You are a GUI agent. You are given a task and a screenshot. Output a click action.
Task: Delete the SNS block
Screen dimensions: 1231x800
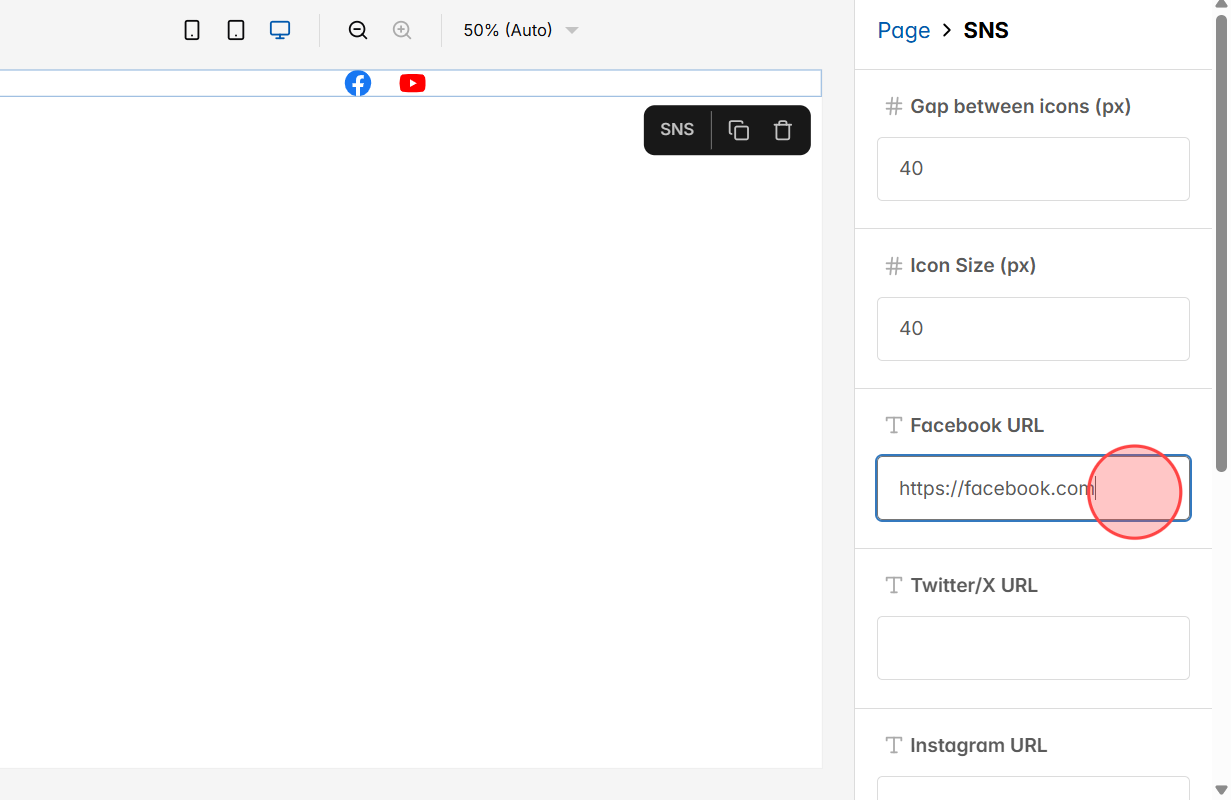(x=782, y=130)
